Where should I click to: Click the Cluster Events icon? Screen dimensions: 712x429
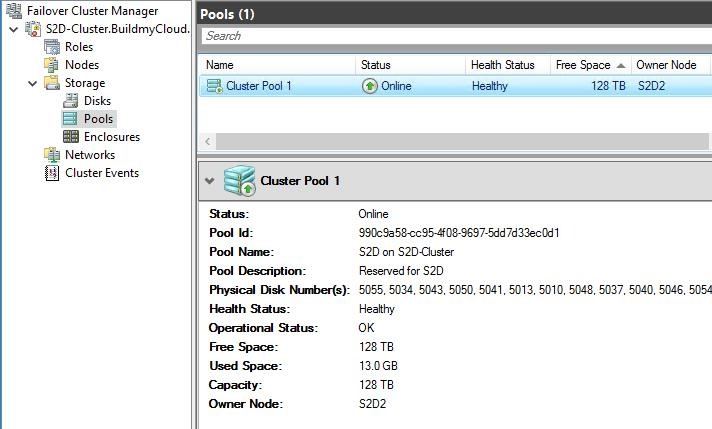pyautogui.click(x=52, y=173)
